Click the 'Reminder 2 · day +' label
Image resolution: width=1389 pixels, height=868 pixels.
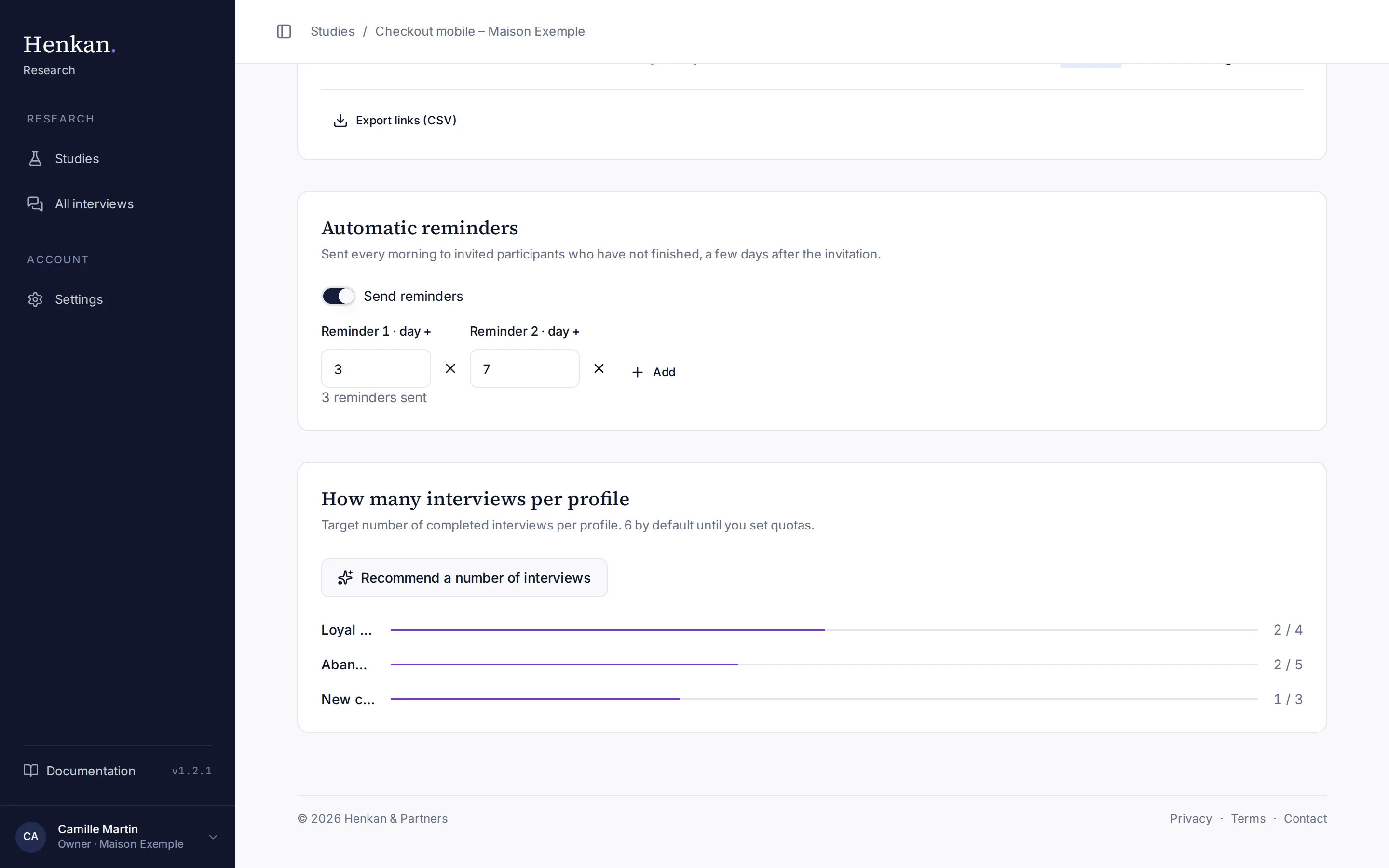525,331
